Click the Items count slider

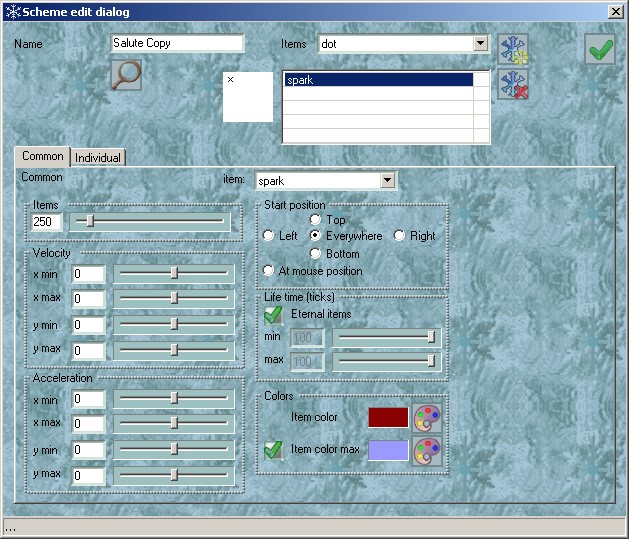(150, 222)
